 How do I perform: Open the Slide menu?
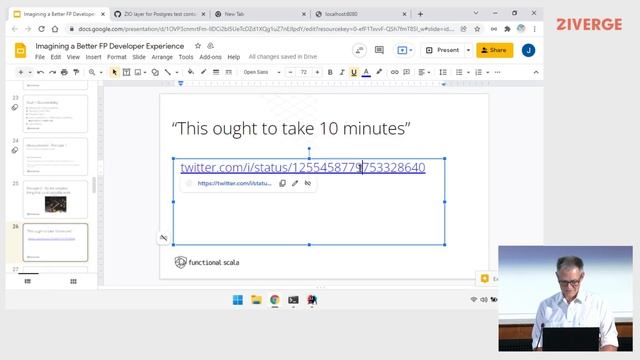pyautogui.click(x=139, y=57)
